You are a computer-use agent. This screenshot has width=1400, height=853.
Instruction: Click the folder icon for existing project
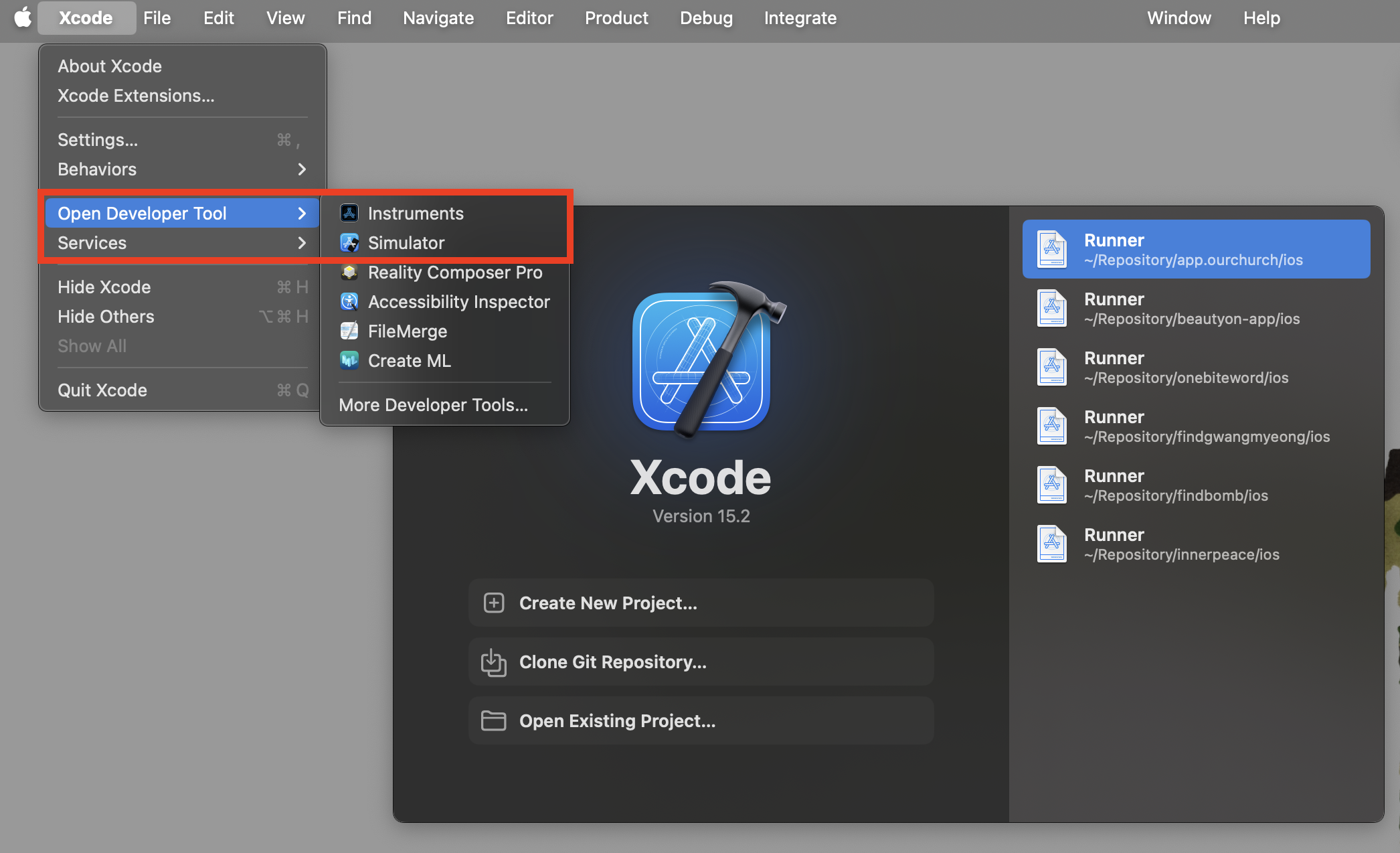coord(494,721)
